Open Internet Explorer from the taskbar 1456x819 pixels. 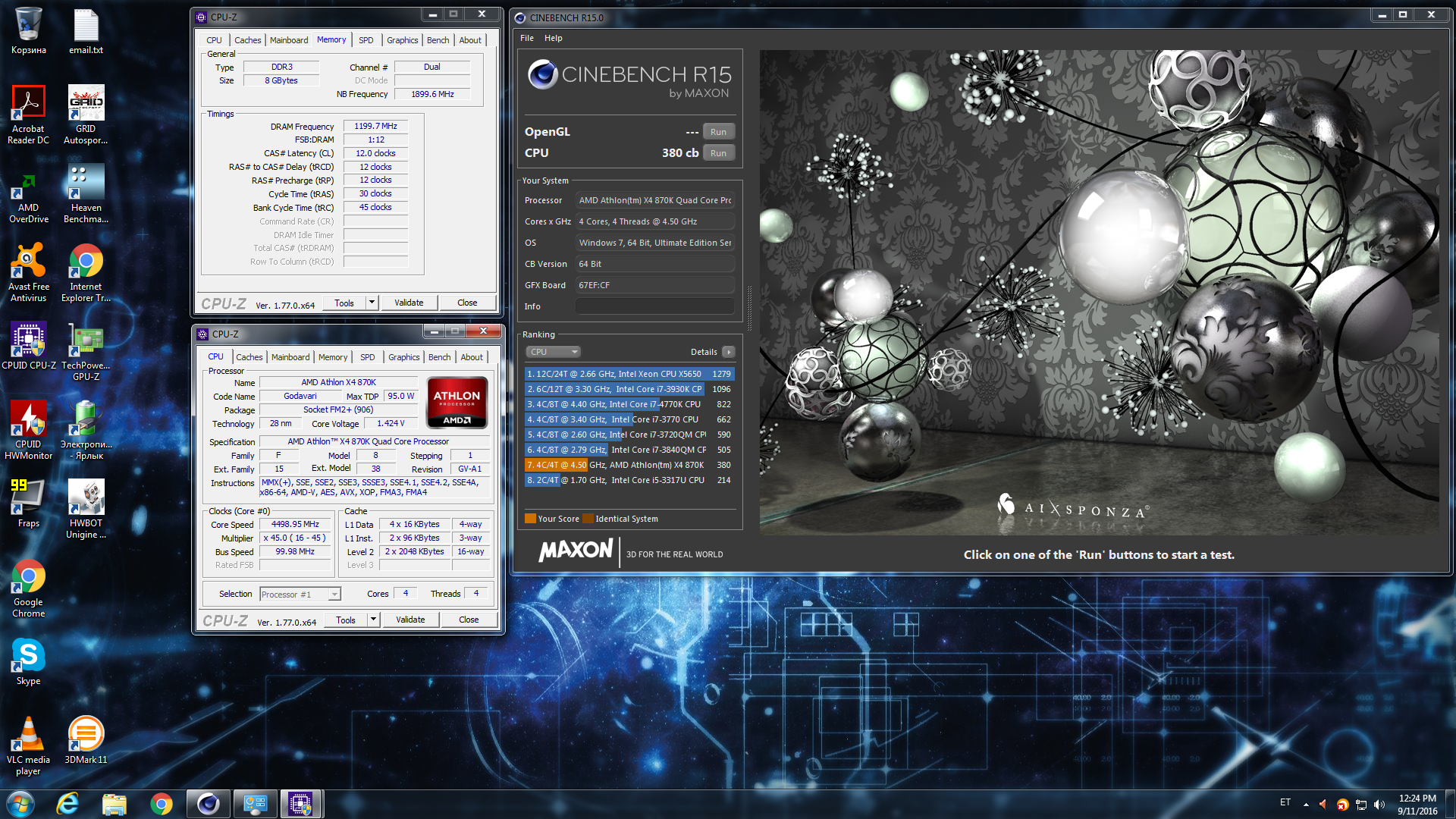pos(67,804)
